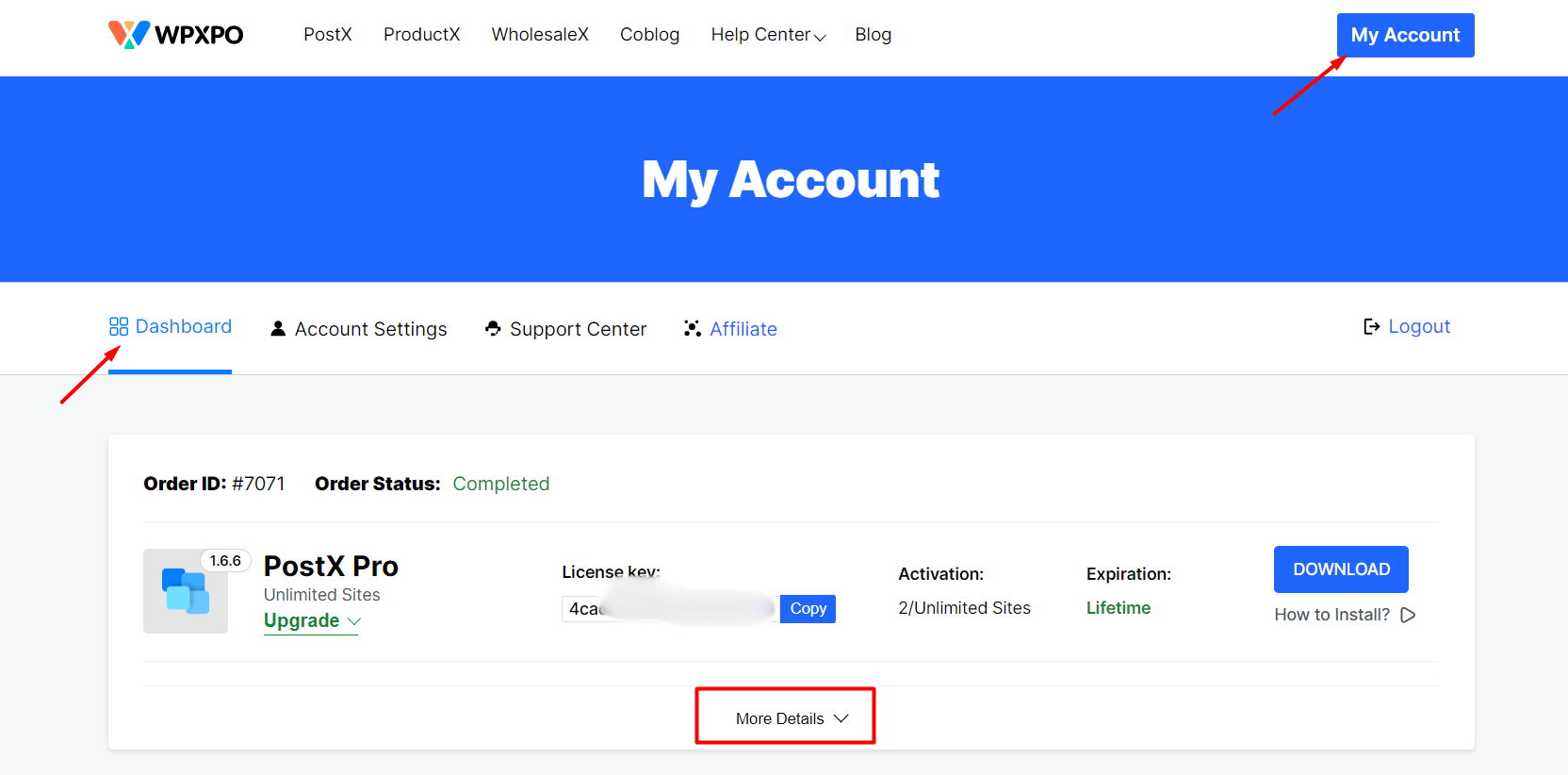Click the Logout exit icon
1568x775 pixels.
1372,326
